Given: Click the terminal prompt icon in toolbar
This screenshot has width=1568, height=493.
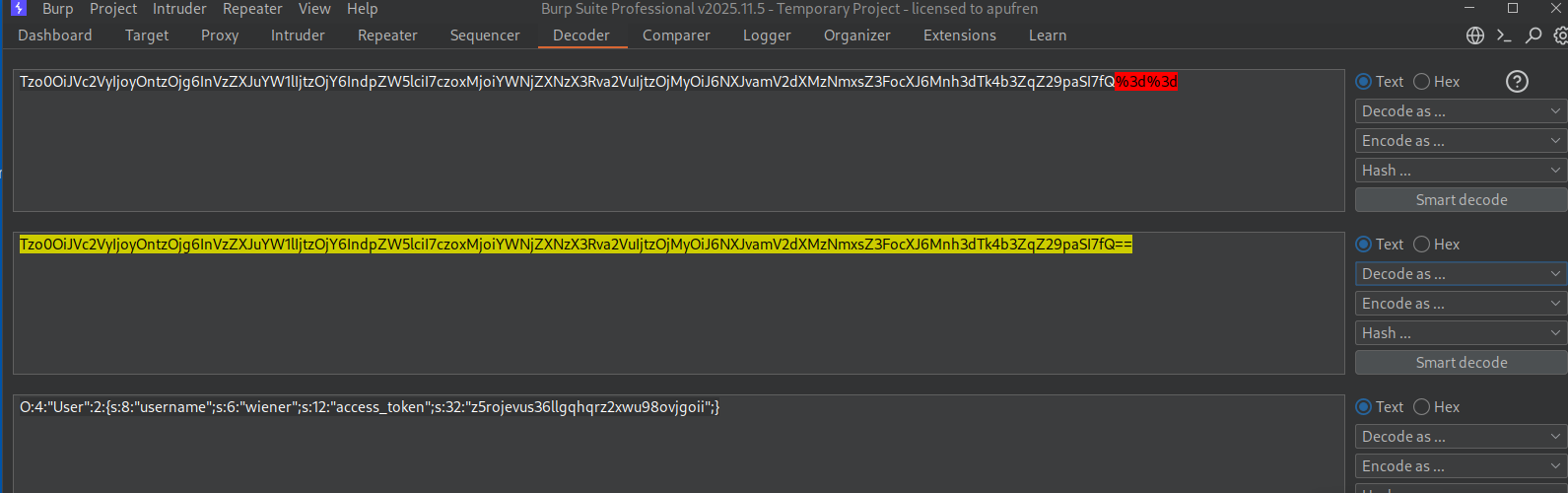Looking at the screenshot, I should tap(1504, 35).
